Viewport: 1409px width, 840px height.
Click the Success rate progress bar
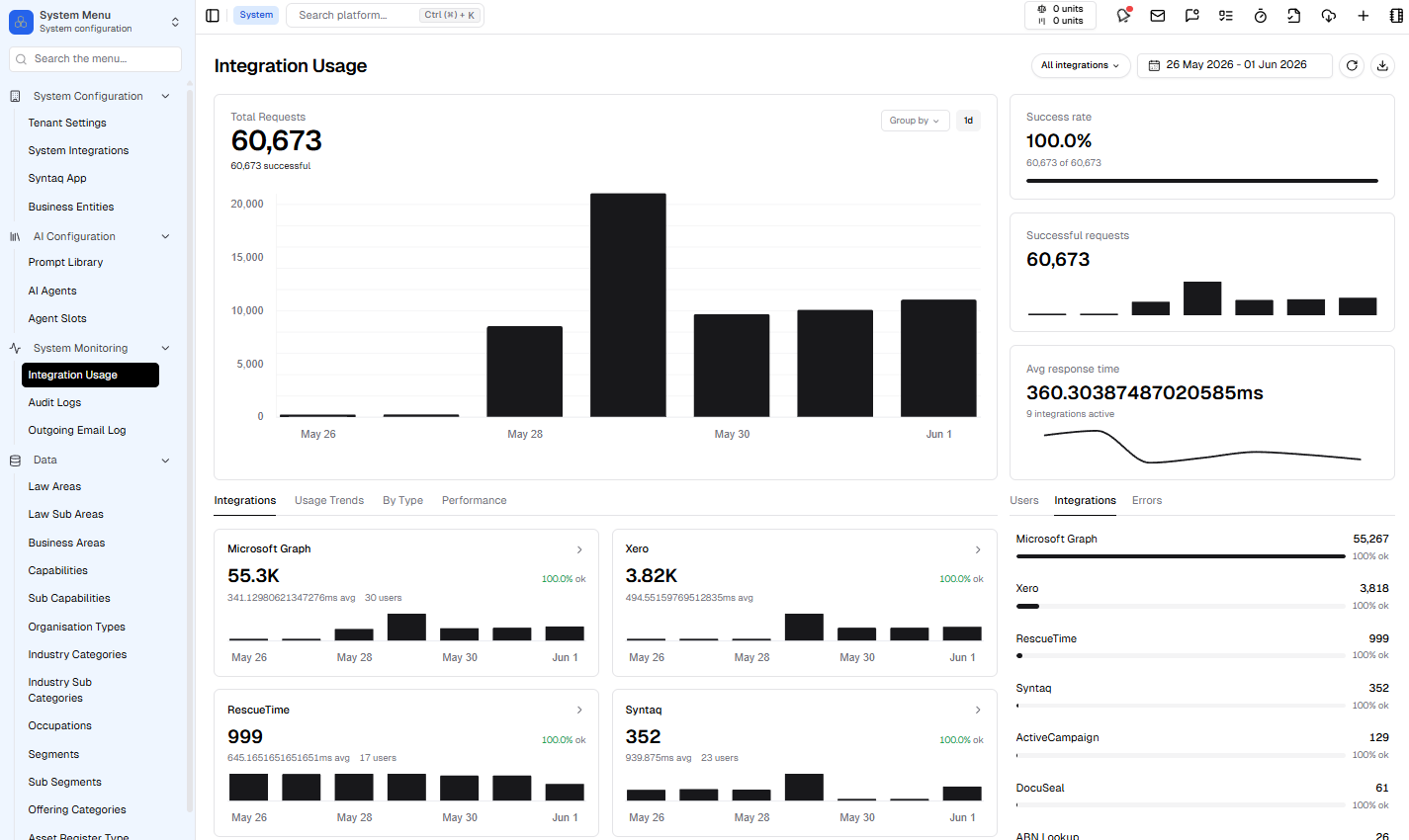[x=1202, y=181]
